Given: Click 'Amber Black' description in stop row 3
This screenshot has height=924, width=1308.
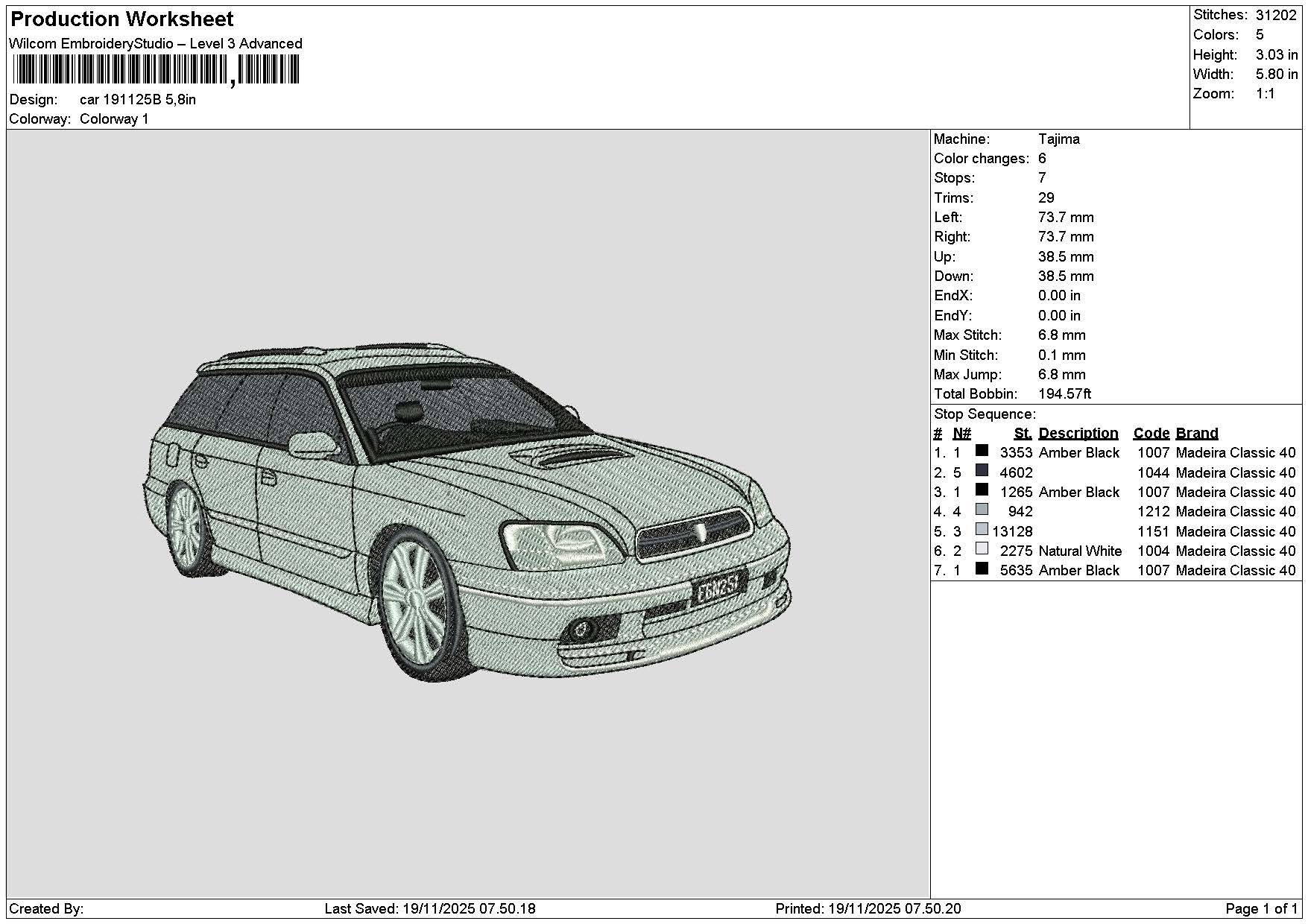Looking at the screenshot, I should point(1079,493).
